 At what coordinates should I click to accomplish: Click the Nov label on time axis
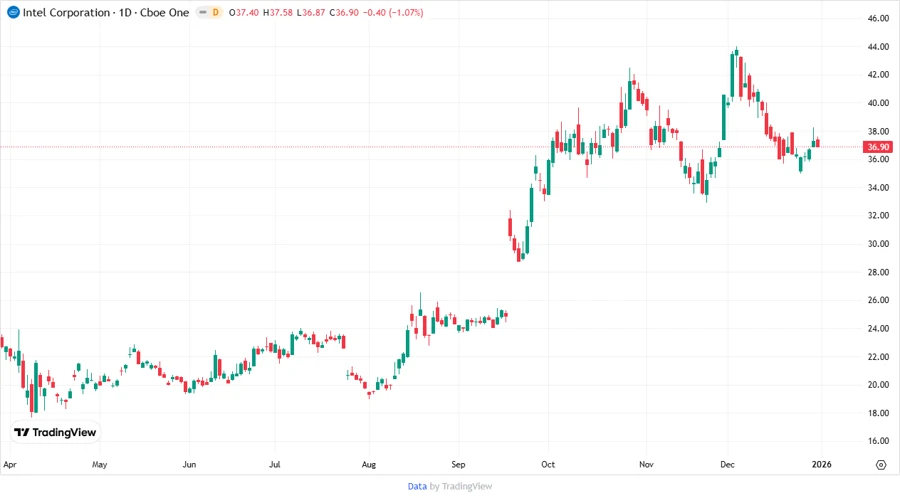click(646, 464)
